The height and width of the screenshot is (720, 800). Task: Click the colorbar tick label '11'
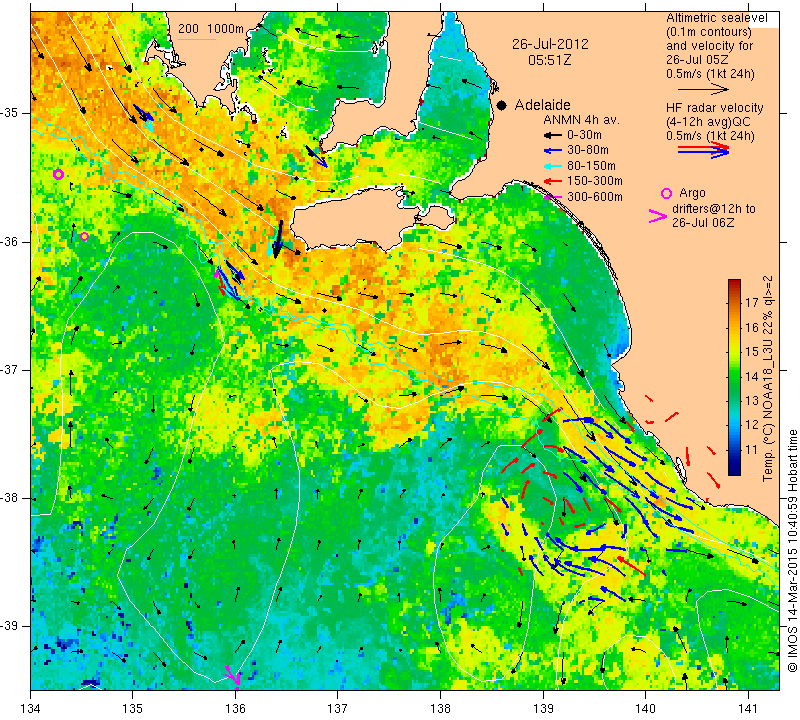click(752, 450)
